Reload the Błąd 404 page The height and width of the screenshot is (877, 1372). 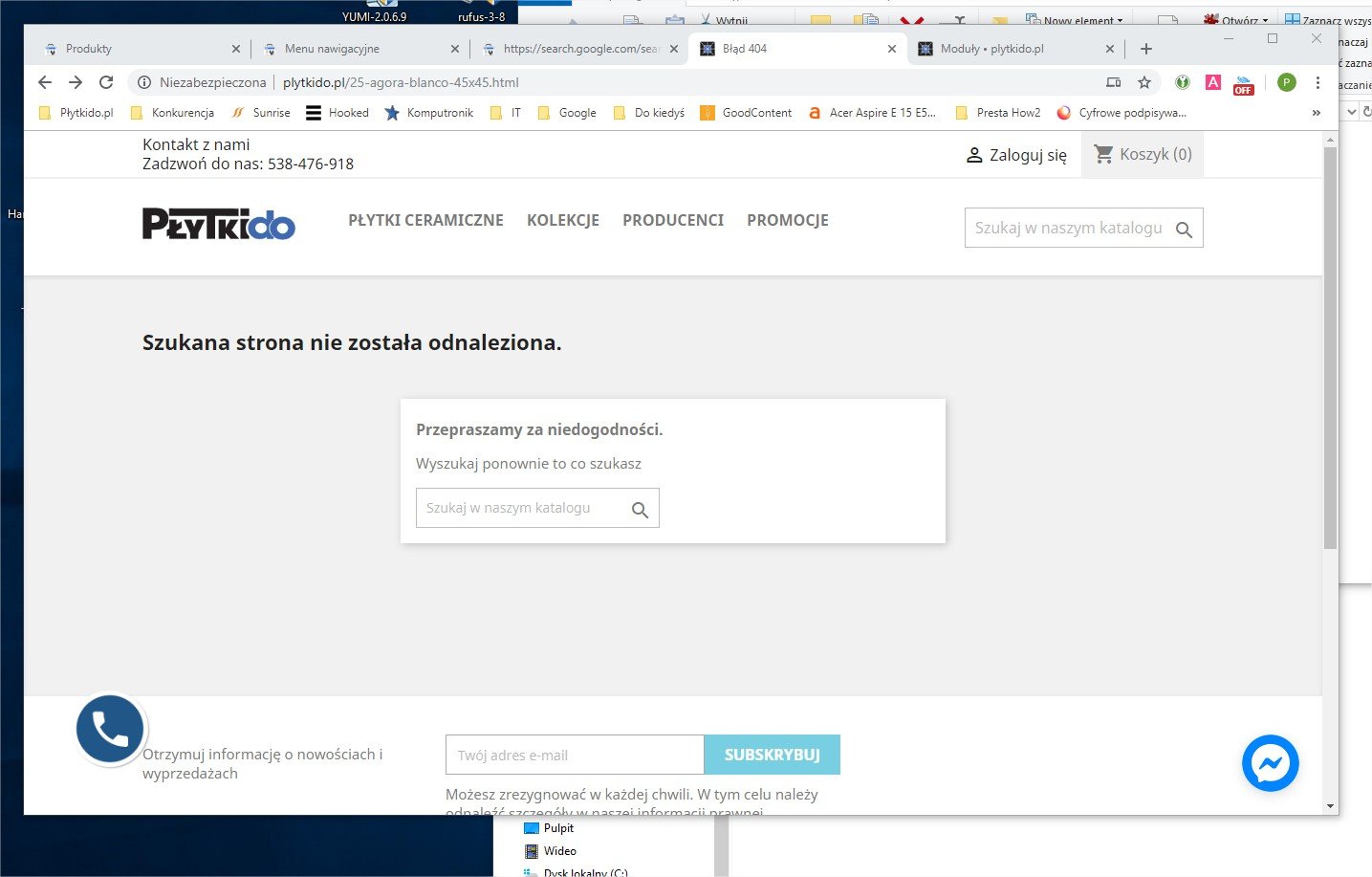106,82
